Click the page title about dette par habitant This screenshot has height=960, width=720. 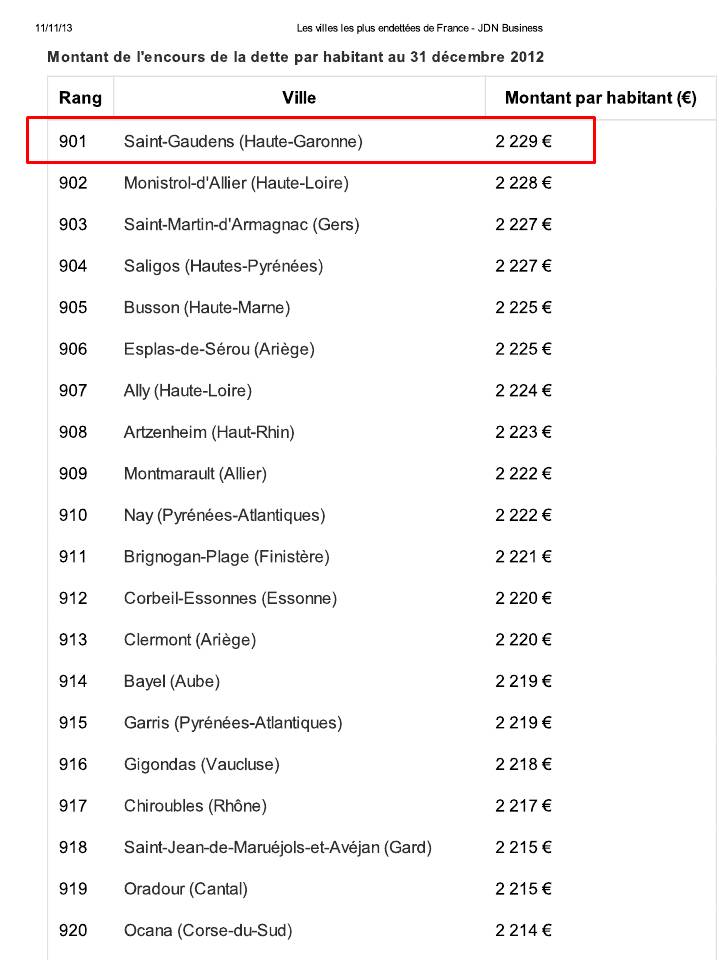[296, 57]
